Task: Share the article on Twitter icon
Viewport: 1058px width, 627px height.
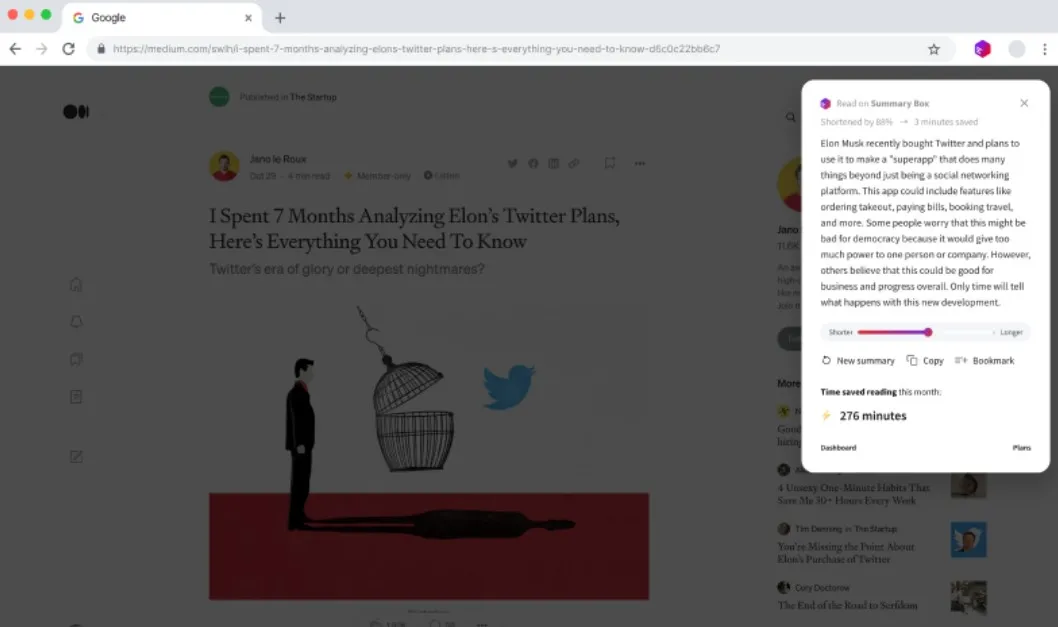Action: point(513,163)
